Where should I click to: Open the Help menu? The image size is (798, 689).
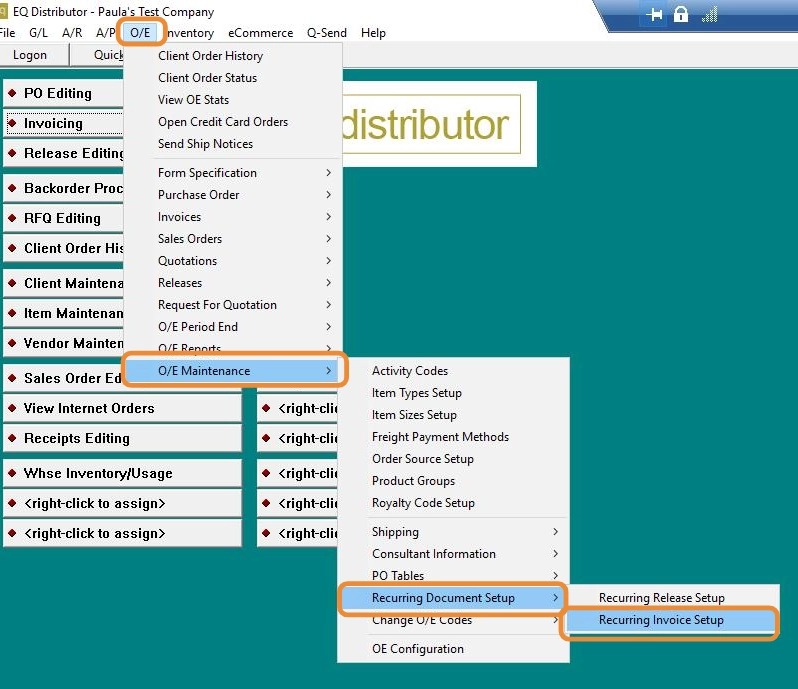[373, 33]
